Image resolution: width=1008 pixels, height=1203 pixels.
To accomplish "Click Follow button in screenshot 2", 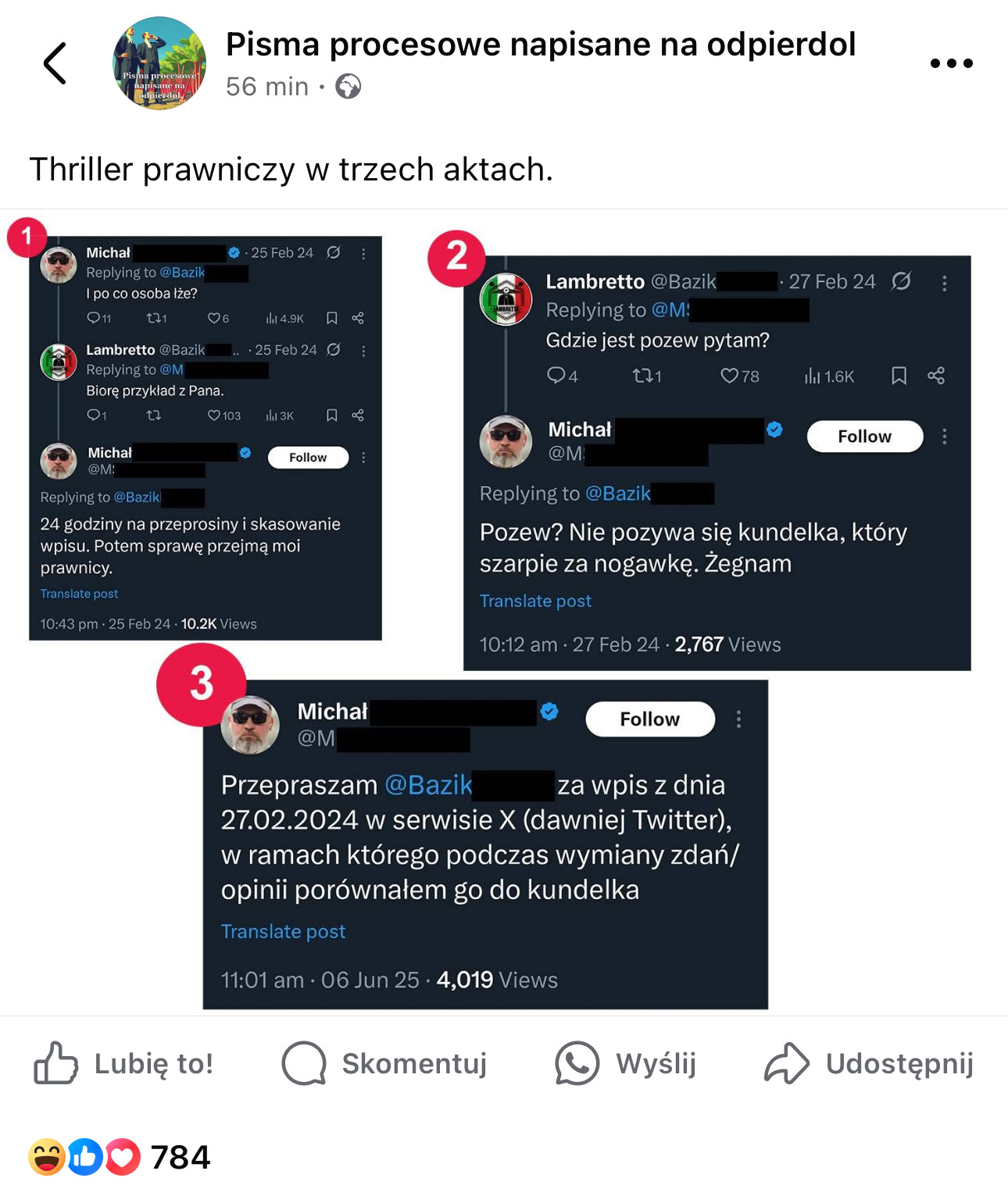I will [x=865, y=436].
